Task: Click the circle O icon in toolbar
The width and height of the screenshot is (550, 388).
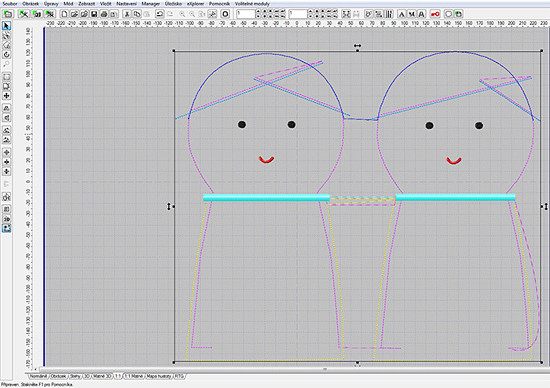Action: tap(226, 14)
